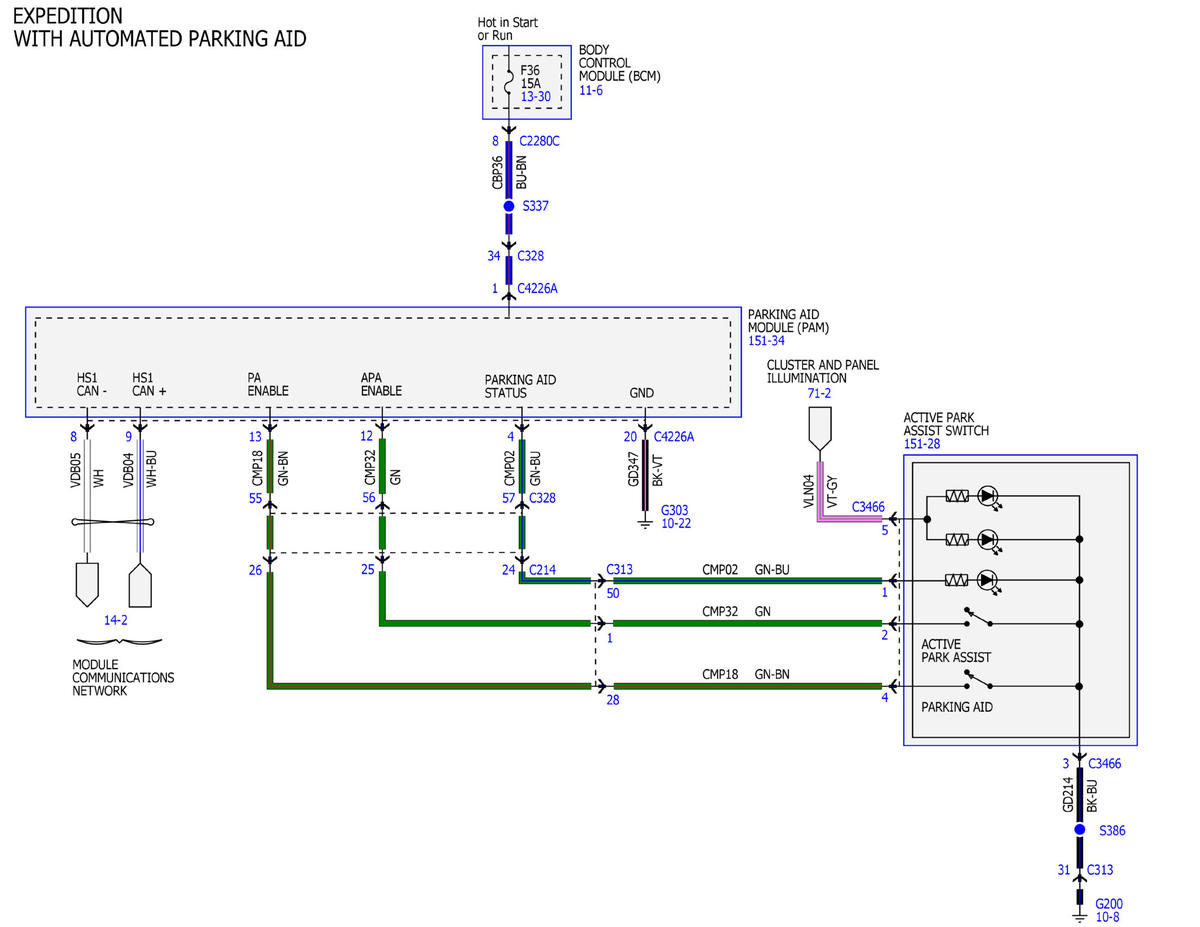Click the Cluster and Panel Illumination off-page connector
This screenshot has width=1200, height=927.
point(819,428)
